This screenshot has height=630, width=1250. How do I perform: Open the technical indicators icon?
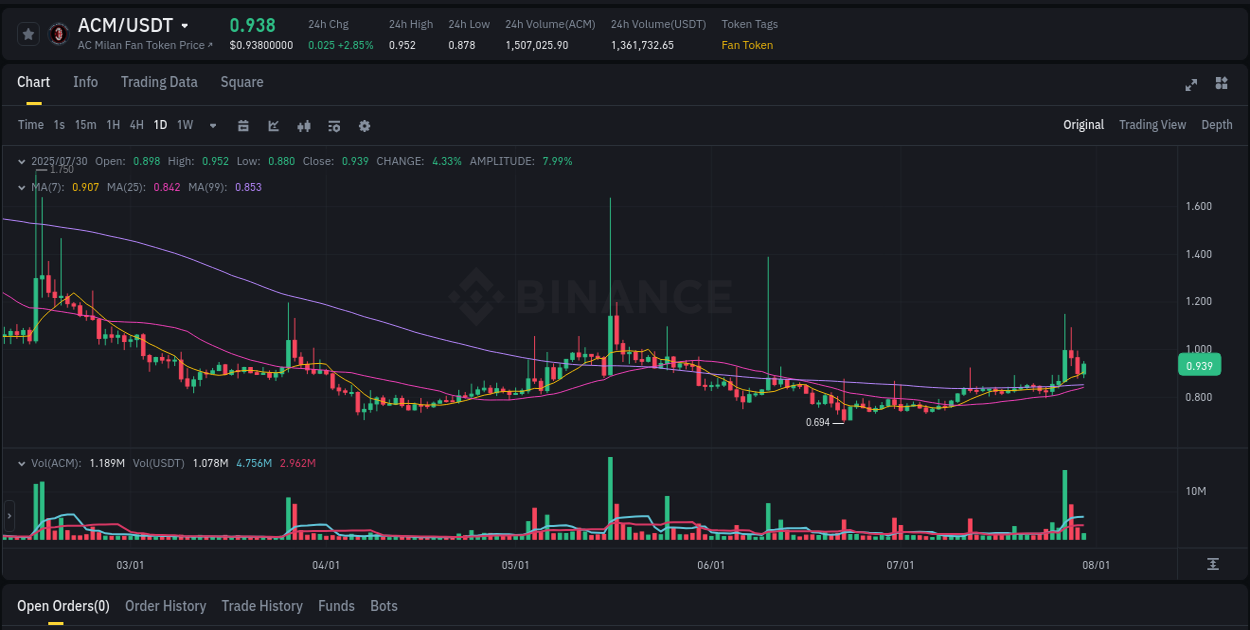(x=272, y=126)
